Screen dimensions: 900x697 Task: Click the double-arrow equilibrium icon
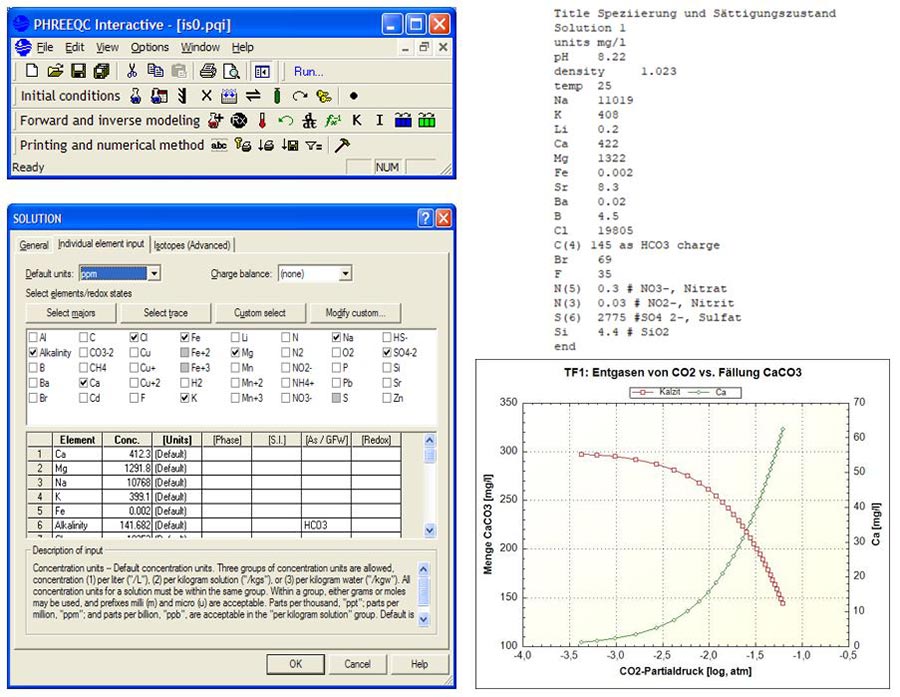pyautogui.click(x=253, y=96)
